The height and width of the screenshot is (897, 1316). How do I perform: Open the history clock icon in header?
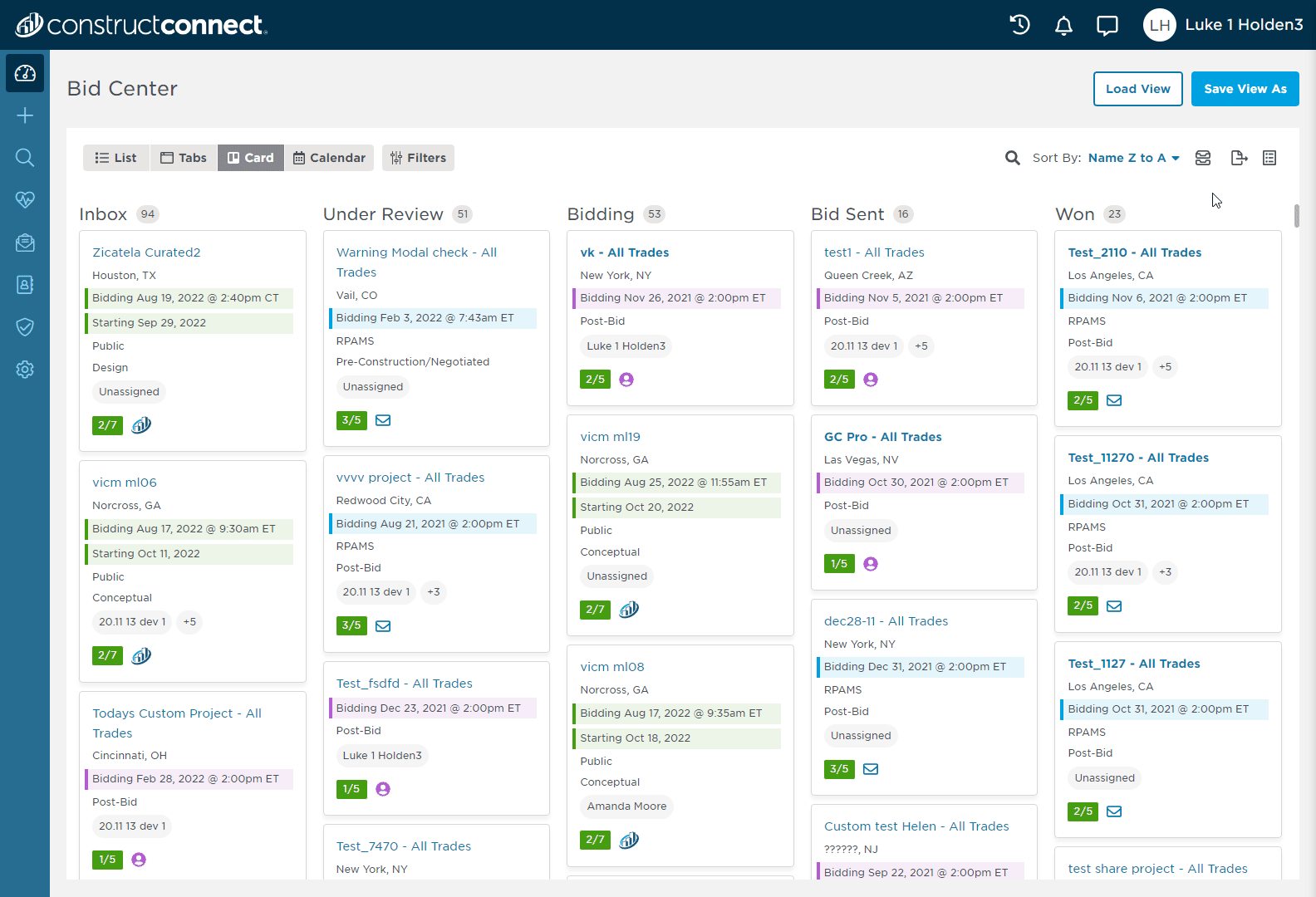pyautogui.click(x=1019, y=25)
